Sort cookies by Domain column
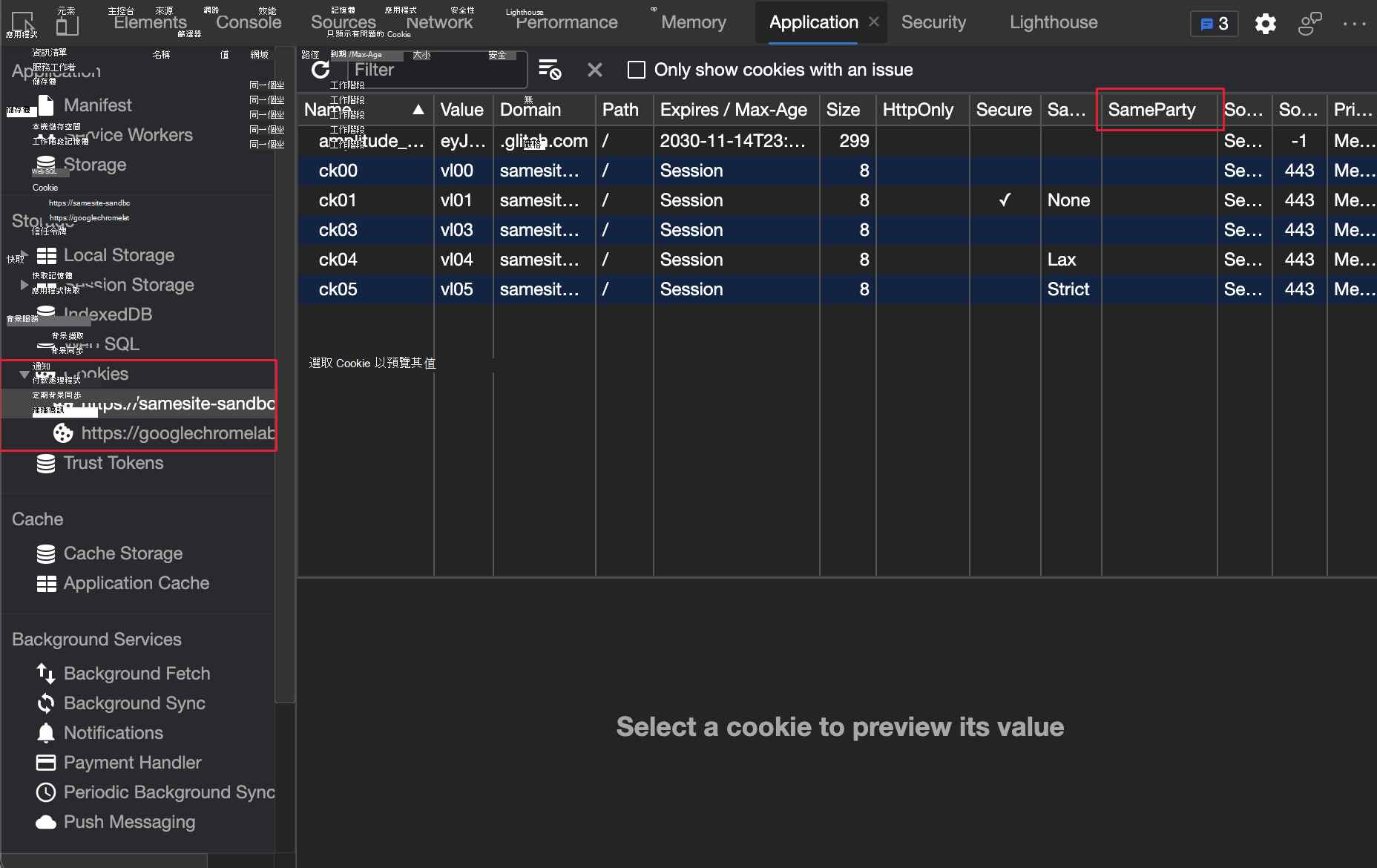Image resolution: width=1377 pixels, height=868 pixels. click(545, 110)
